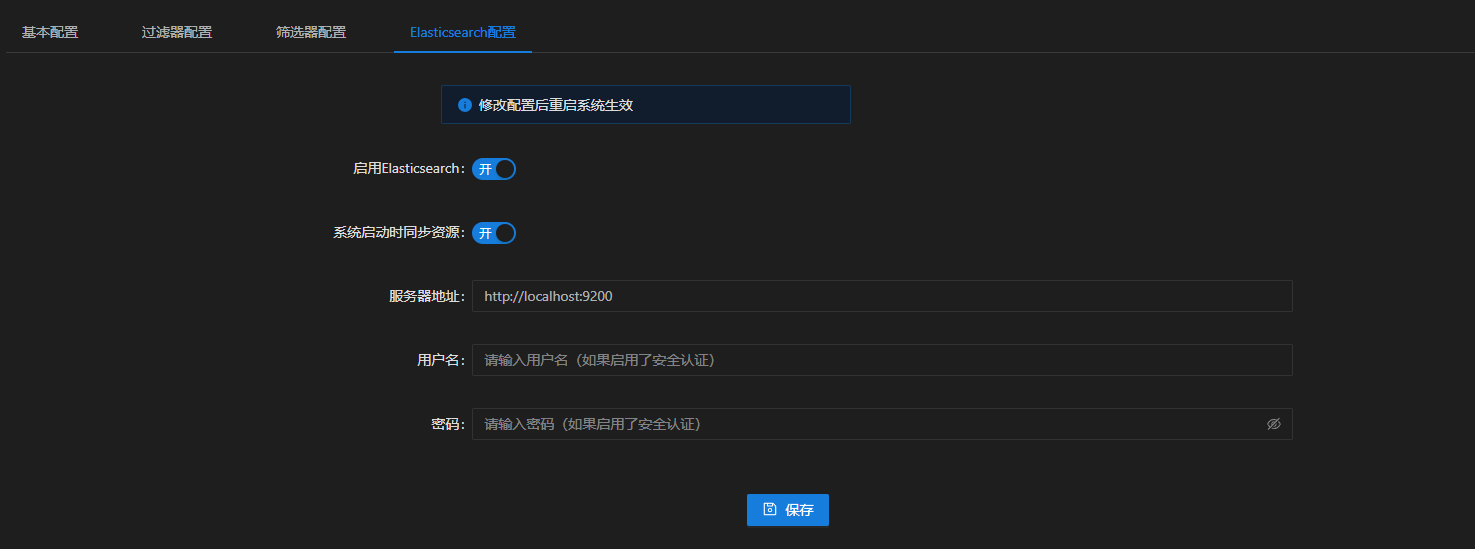Click the round knob of 启用Elasticsearch switch
This screenshot has height=549, width=1475.
coord(505,169)
